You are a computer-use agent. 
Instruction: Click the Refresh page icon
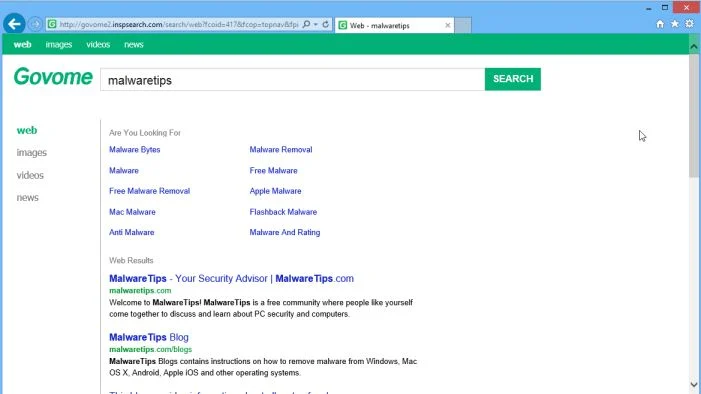(x=325, y=24)
